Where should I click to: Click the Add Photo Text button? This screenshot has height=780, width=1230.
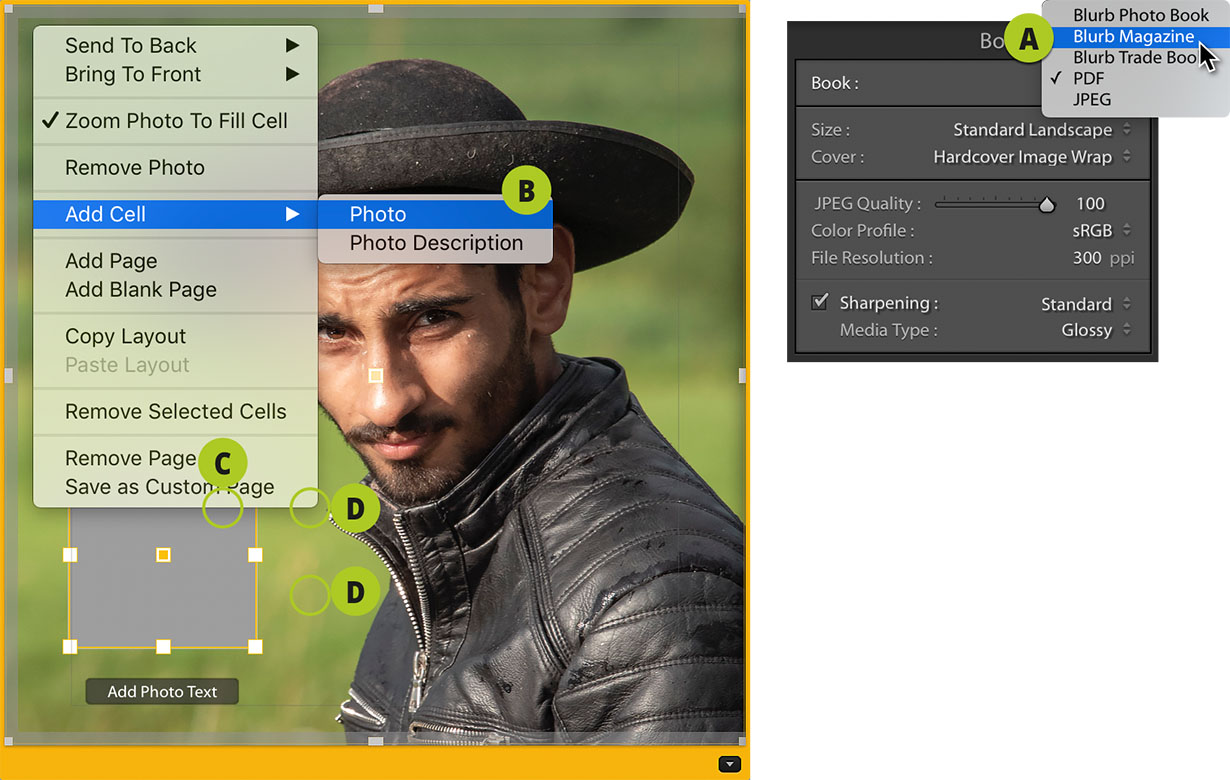coord(162,691)
